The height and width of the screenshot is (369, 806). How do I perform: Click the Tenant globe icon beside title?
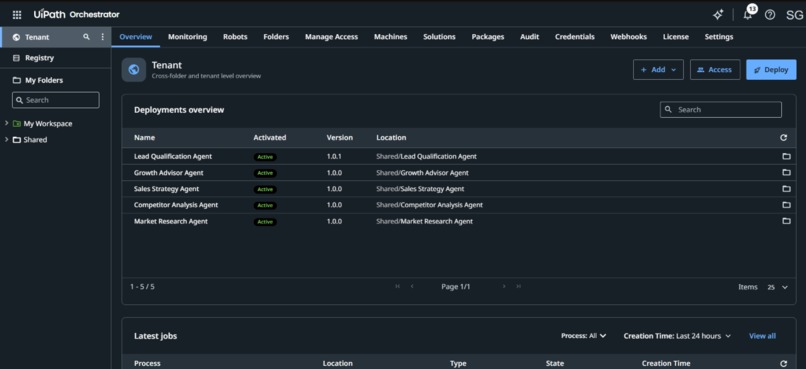click(x=134, y=70)
